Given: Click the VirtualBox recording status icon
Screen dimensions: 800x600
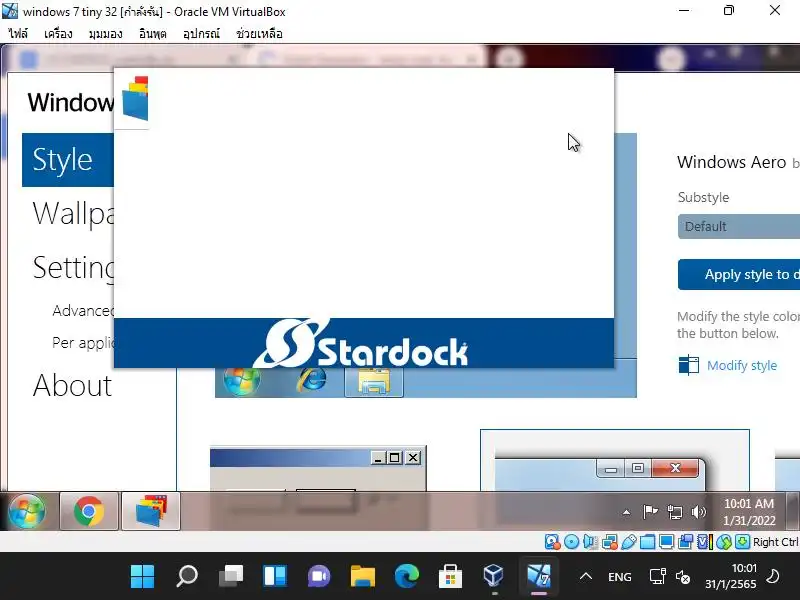Looking at the screenshot, I should coord(685,542).
